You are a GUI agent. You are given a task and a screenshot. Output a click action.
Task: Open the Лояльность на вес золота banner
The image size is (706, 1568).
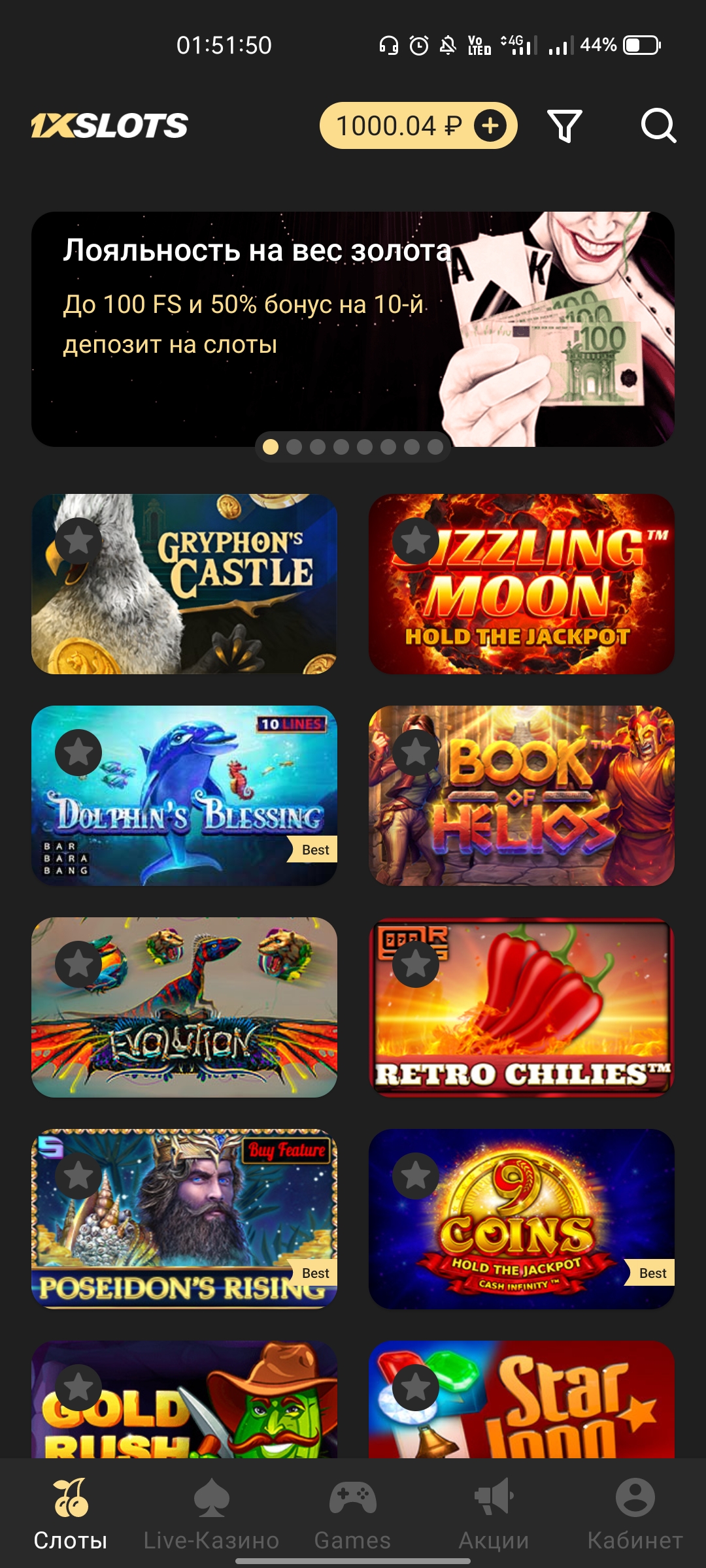pyautogui.click(x=353, y=329)
